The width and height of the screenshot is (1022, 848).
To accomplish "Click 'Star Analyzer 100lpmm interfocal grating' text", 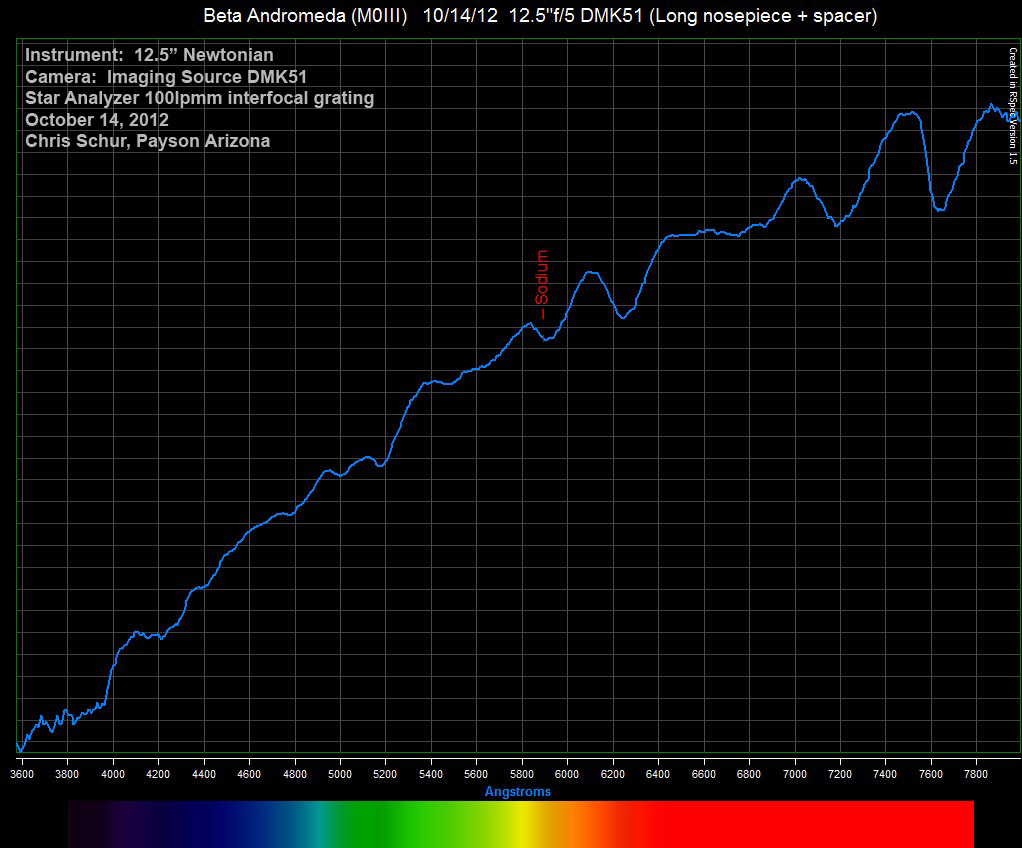I will (x=199, y=98).
